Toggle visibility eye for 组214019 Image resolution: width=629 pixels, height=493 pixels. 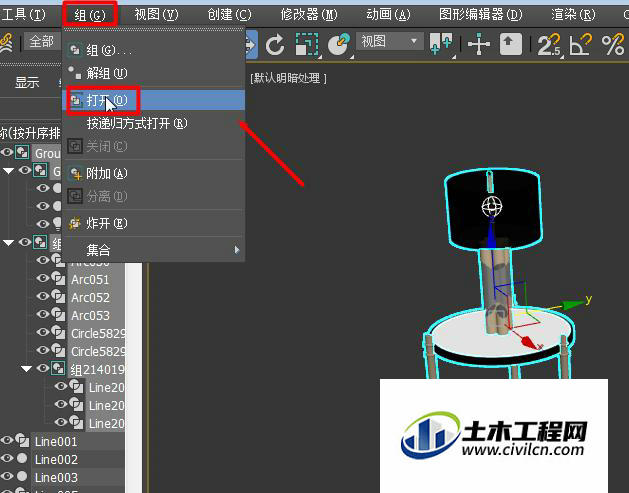click(x=43, y=368)
